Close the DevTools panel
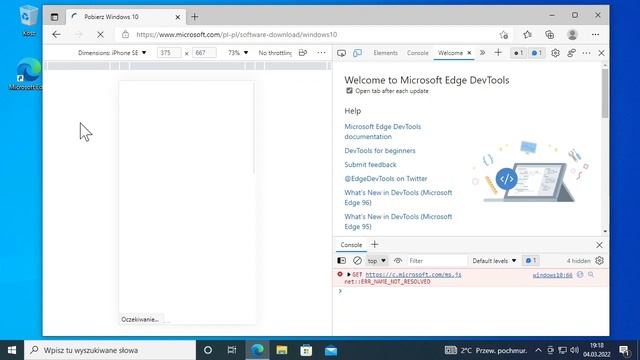640x360 pixels. point(602,53)
